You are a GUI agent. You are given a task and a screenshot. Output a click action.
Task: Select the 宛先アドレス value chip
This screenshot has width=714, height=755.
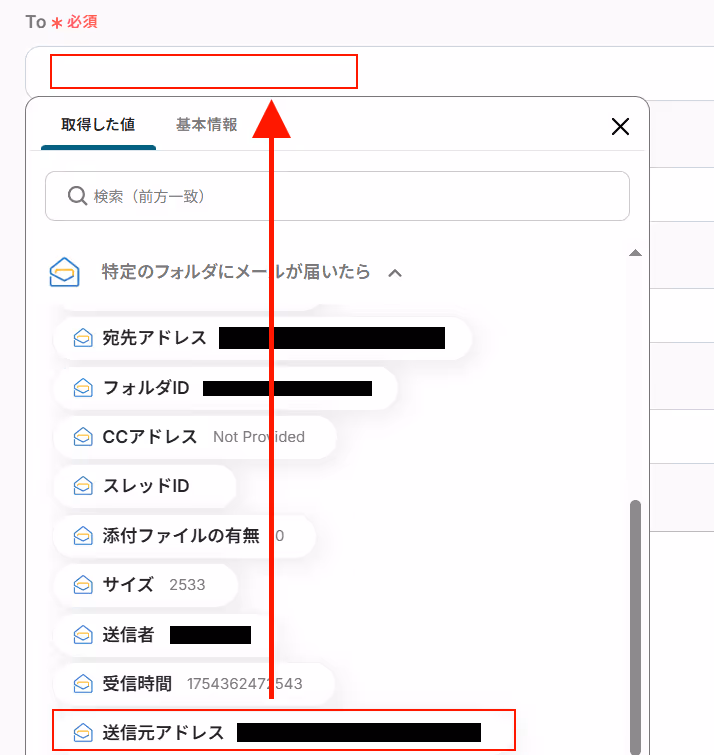pyautogui.click(x=262, y=338)
